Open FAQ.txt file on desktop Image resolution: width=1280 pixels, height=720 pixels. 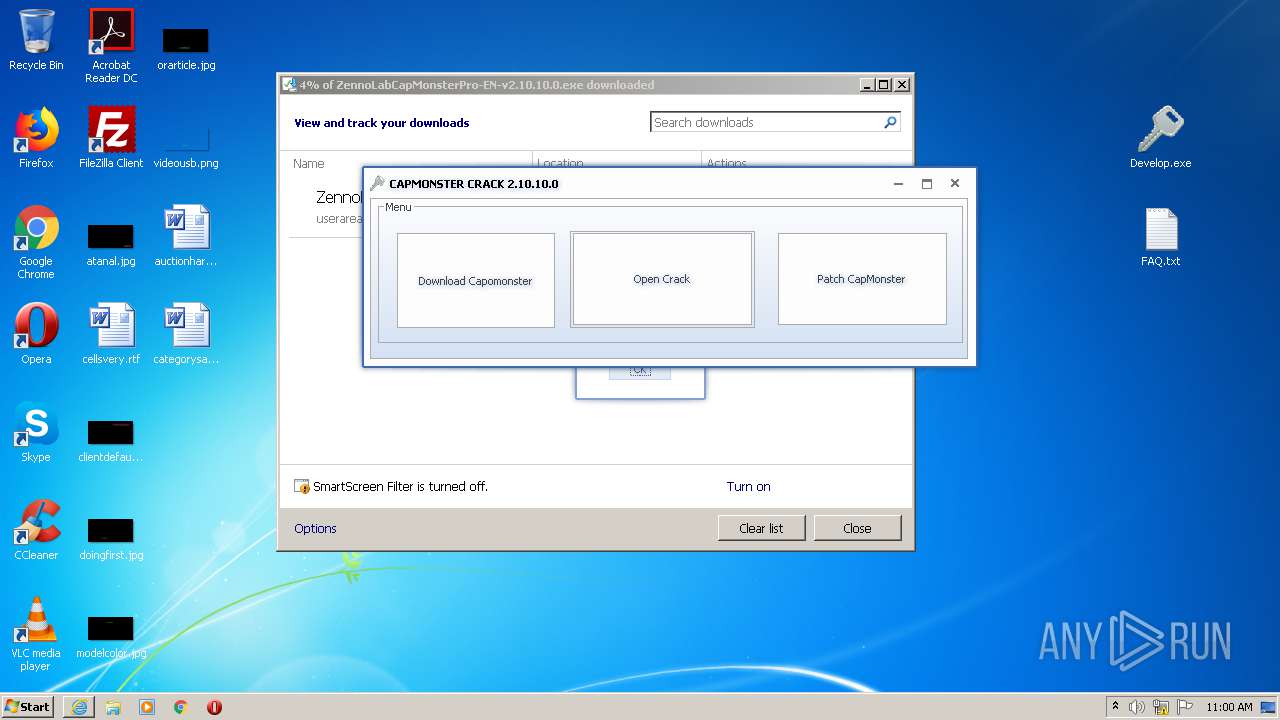[x=1161, y=236]
